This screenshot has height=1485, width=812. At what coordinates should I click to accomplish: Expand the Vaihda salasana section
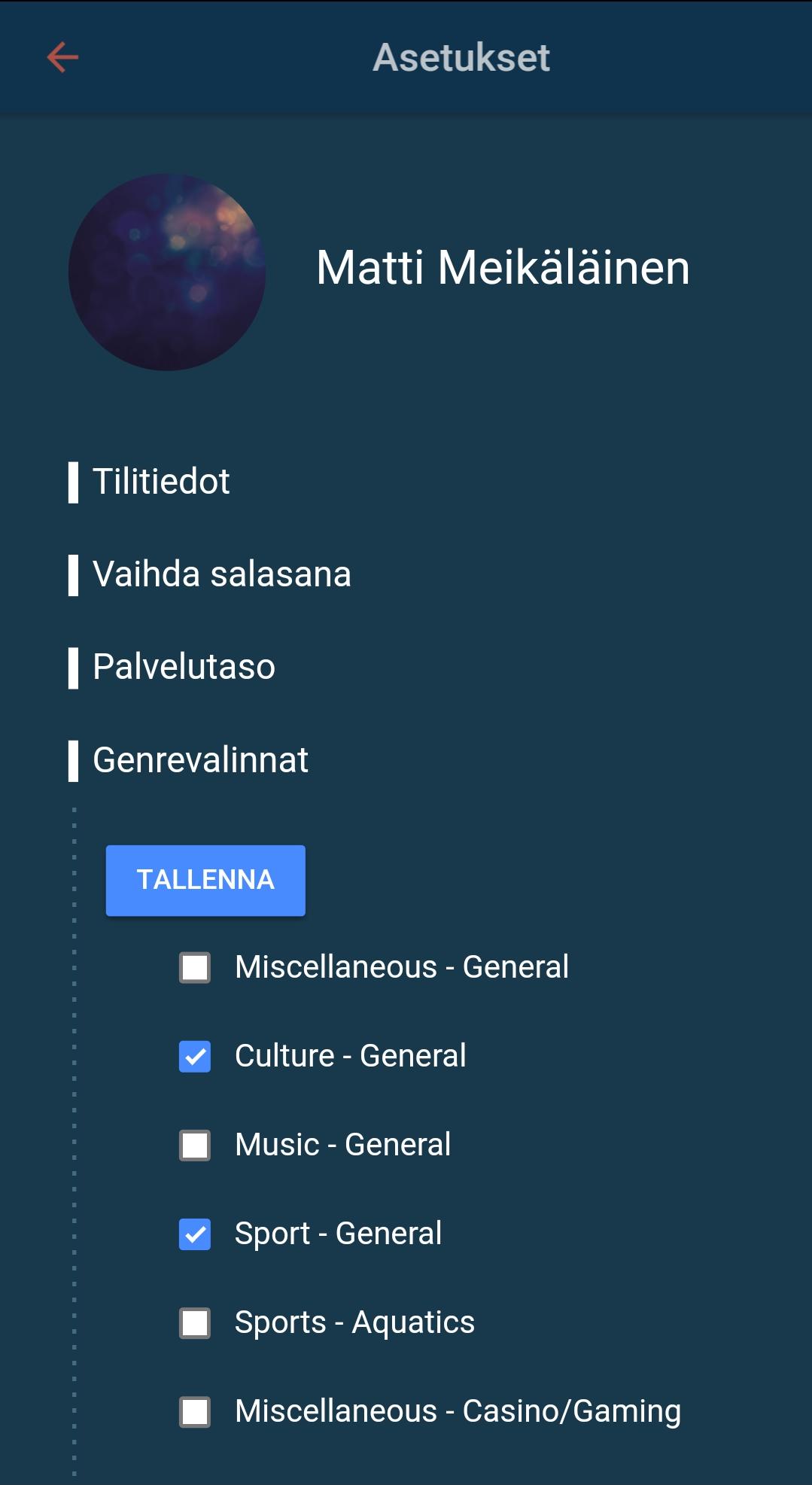coord(221,574)
